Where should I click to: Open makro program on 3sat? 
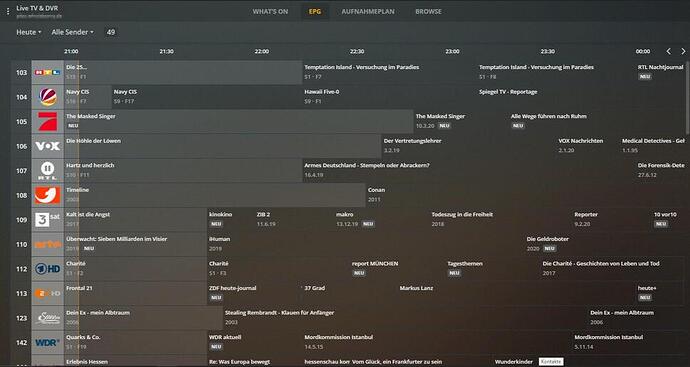382,220
